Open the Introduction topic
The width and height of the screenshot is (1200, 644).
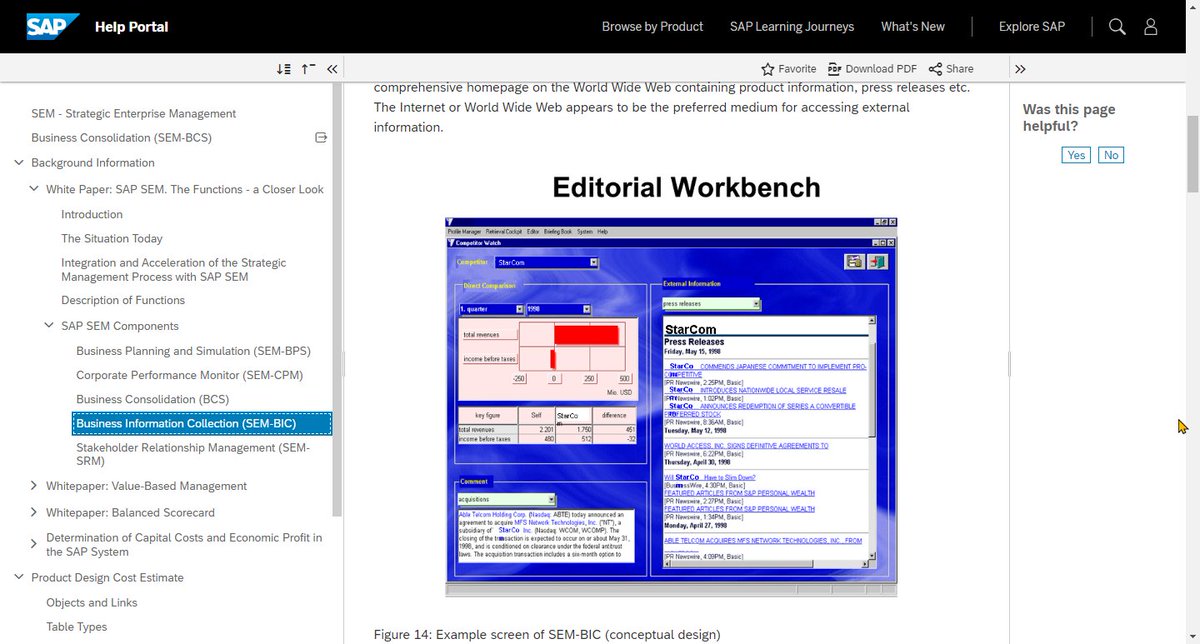click(x=92, y=214)
